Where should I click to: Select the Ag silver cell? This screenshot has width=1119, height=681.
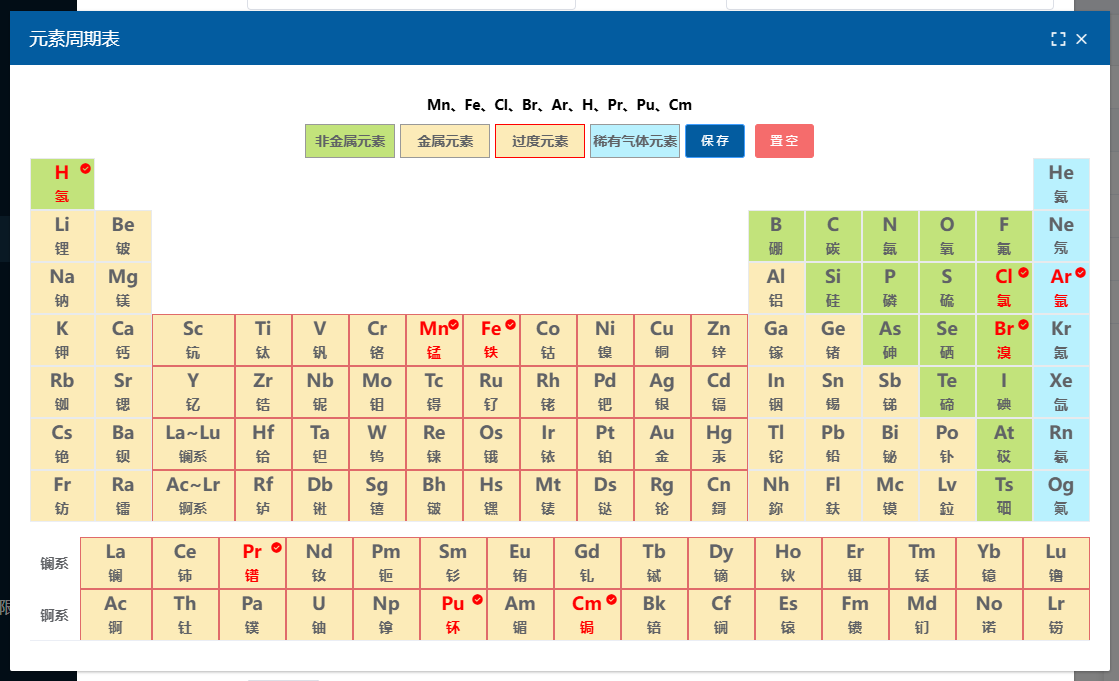point(662,392)
